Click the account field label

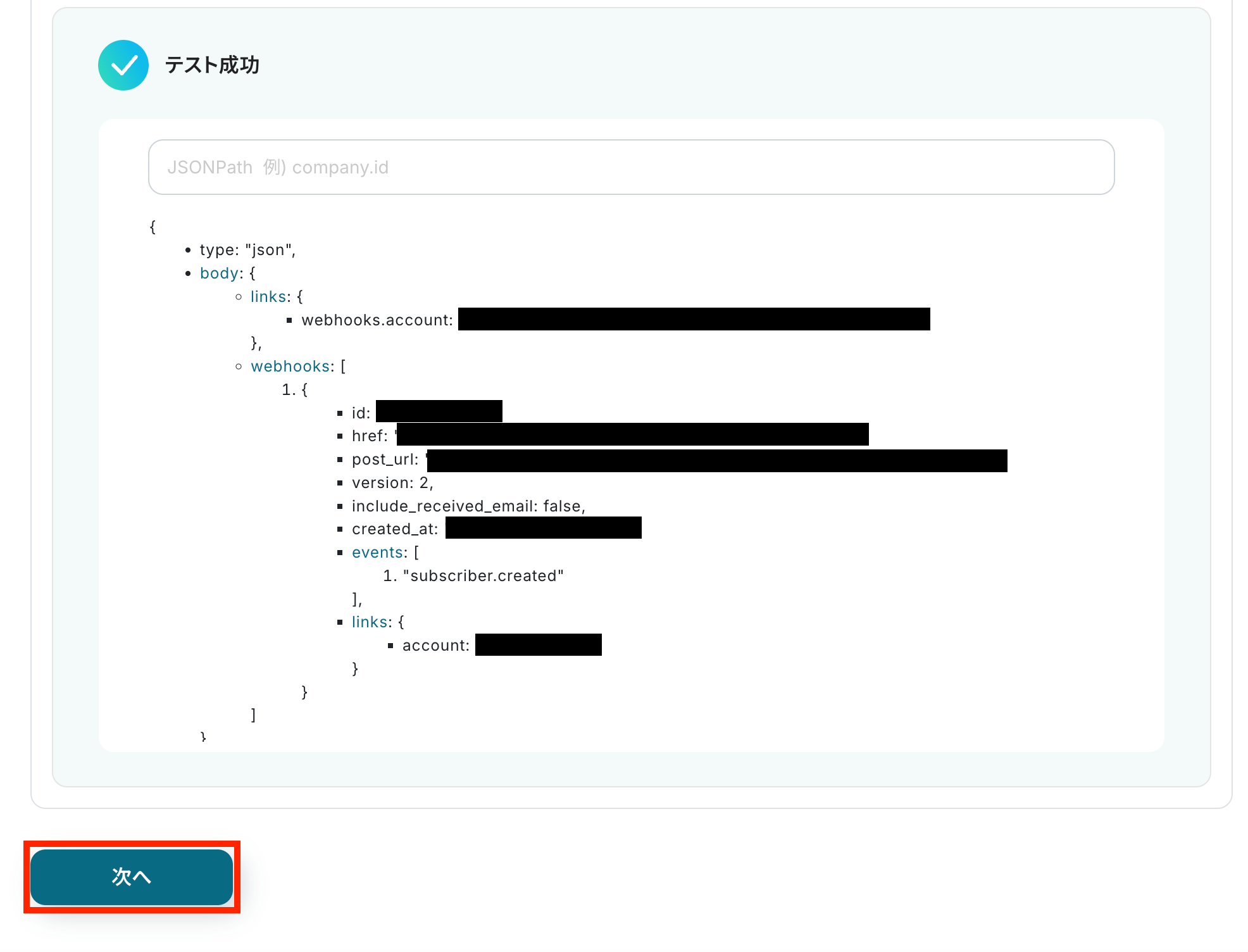pyautogui.click(x=435, y=646)
